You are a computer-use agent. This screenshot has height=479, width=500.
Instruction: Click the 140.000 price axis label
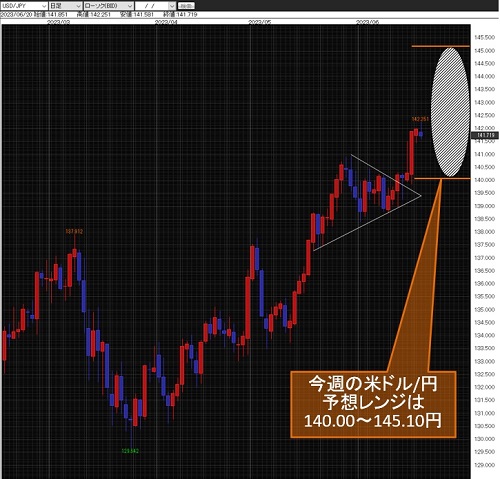485,180
